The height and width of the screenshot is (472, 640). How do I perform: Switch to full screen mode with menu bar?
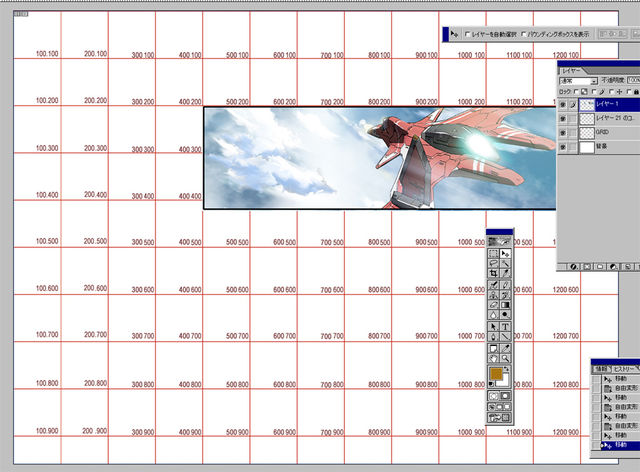[x=500, y=407]
